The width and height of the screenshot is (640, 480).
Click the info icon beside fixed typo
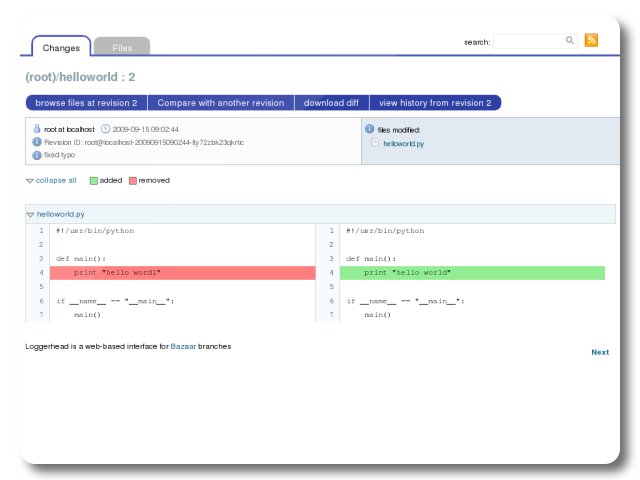pyautogui.click(x=37, y=155)
